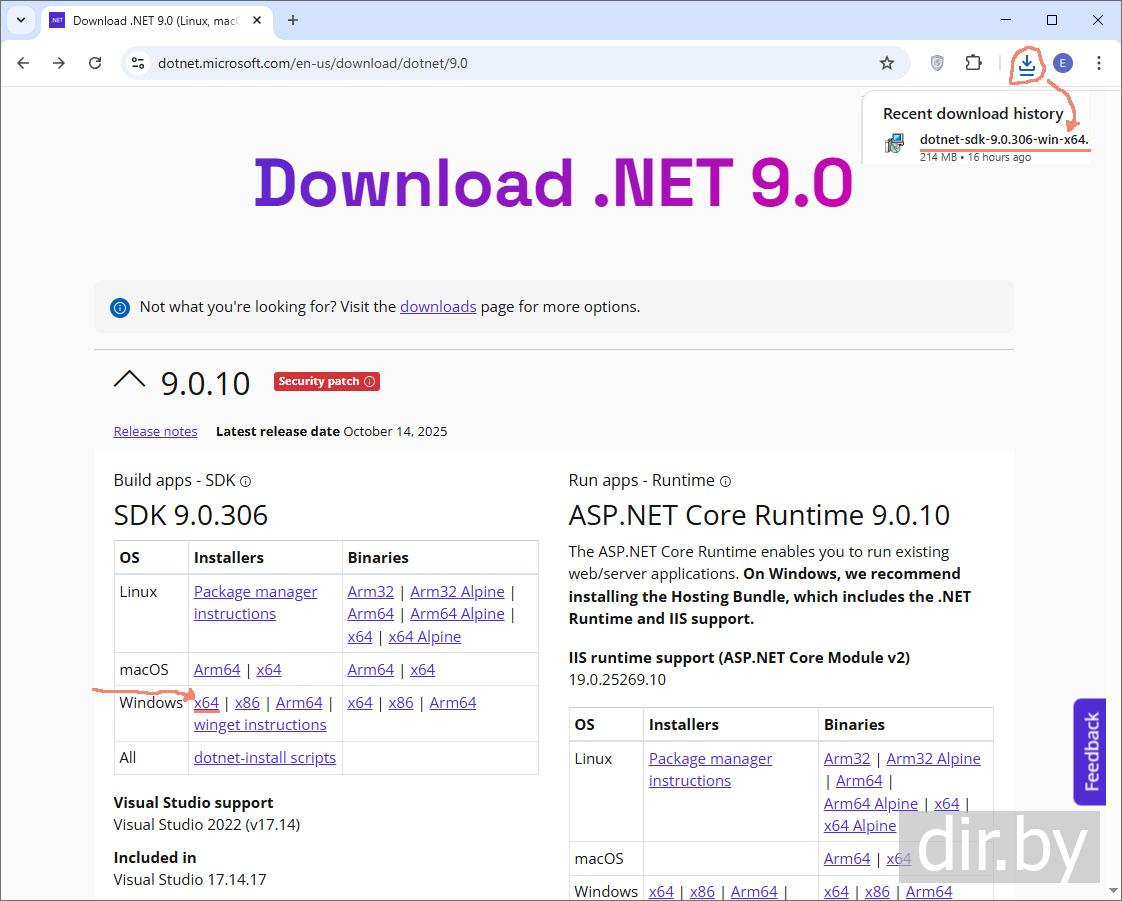
Task: Open the Downloads toolbar icon
Action: point(1027,64)
